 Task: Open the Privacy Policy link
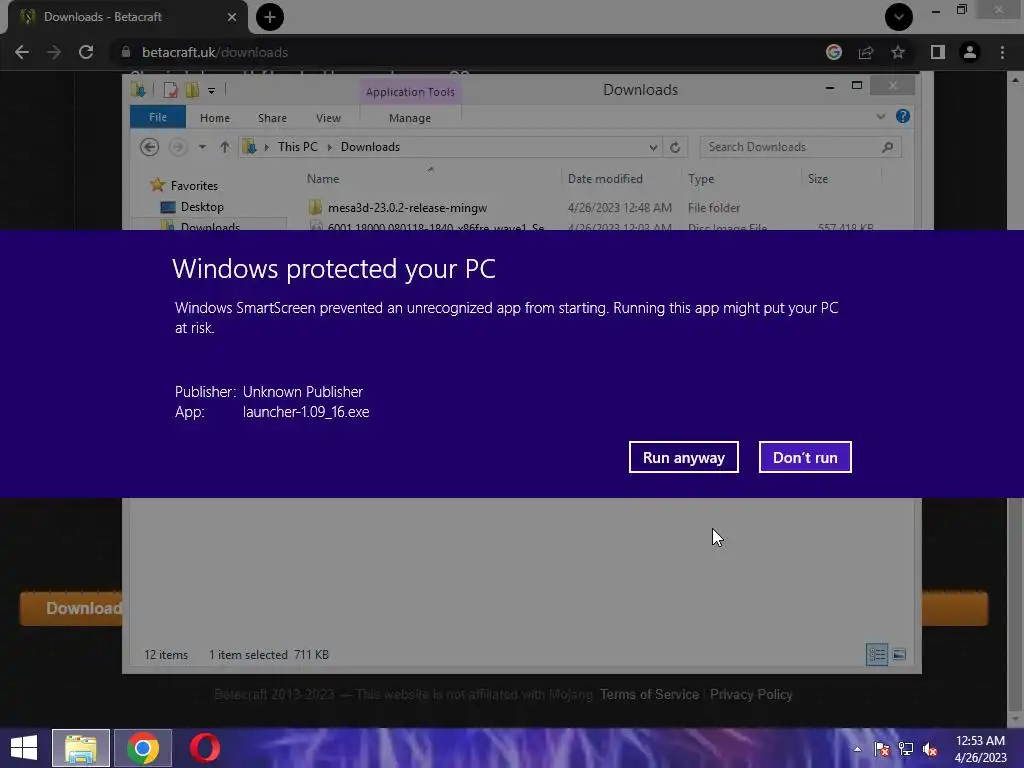point(751,695)
